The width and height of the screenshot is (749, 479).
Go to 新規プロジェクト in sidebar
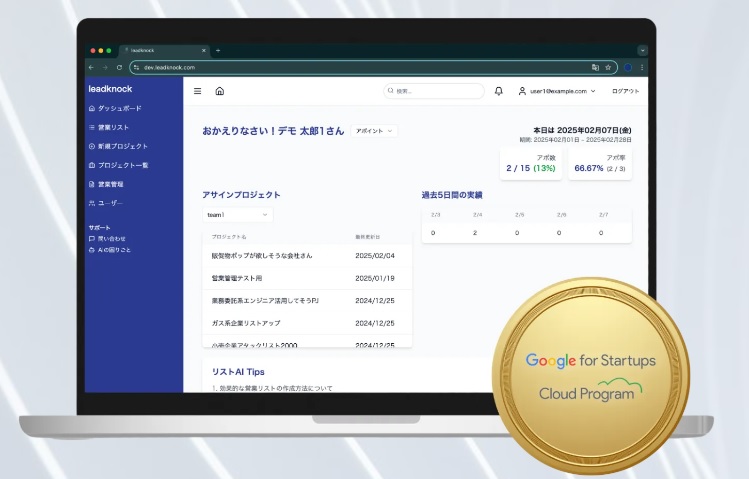122,146
